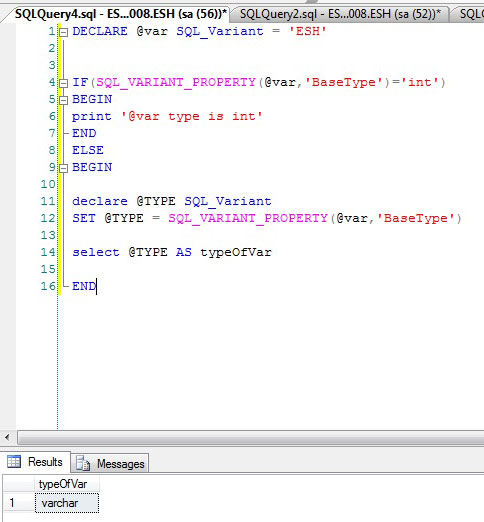484x522 pixels.
Task: Click the horizontal scrollbar track of the editor
Action: point(251,437)
